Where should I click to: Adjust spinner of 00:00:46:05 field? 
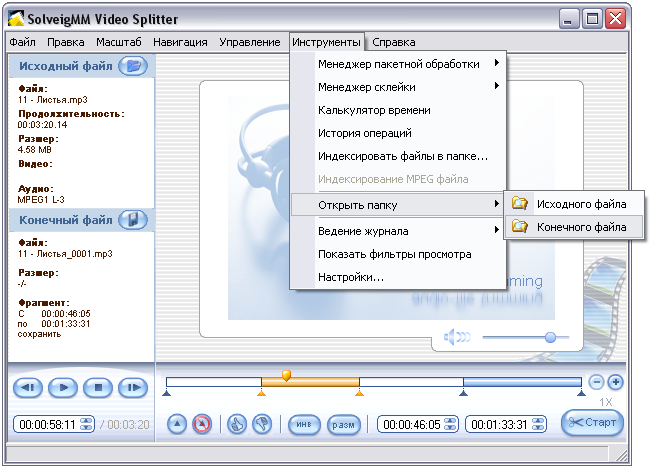450,424
